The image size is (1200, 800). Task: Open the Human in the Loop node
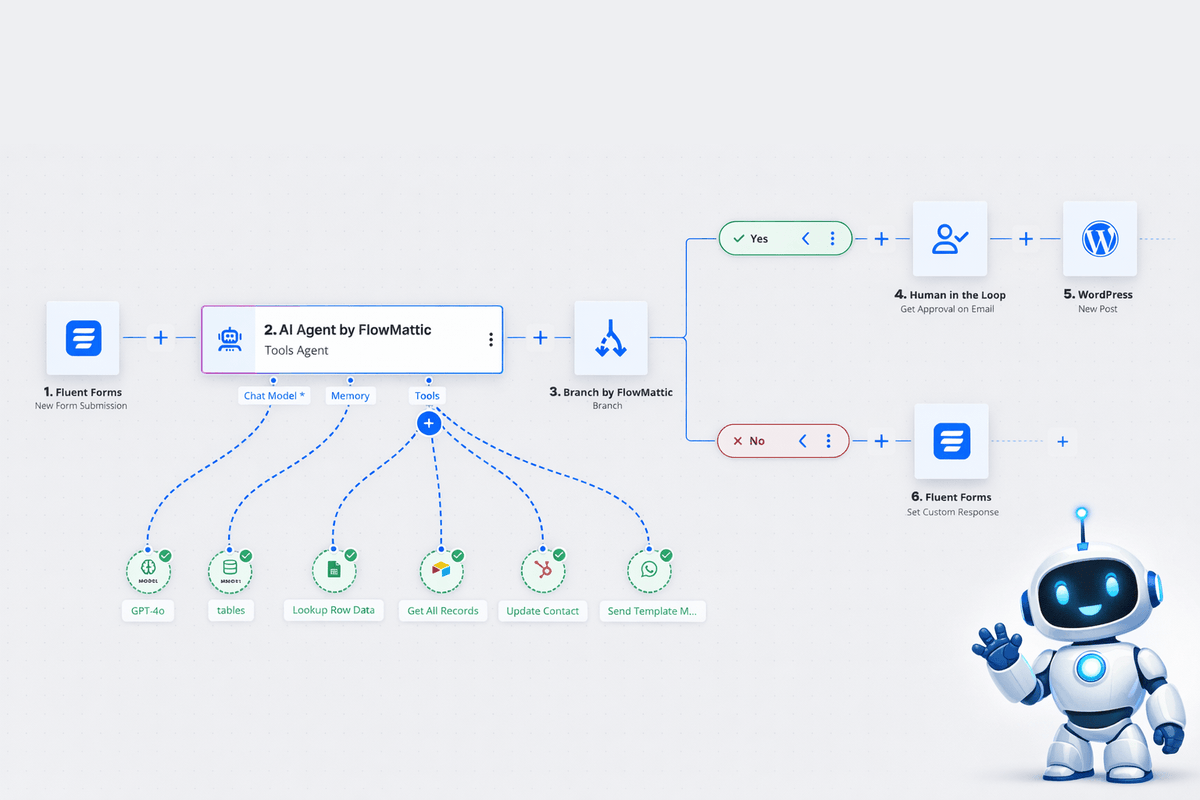(950, 238)
